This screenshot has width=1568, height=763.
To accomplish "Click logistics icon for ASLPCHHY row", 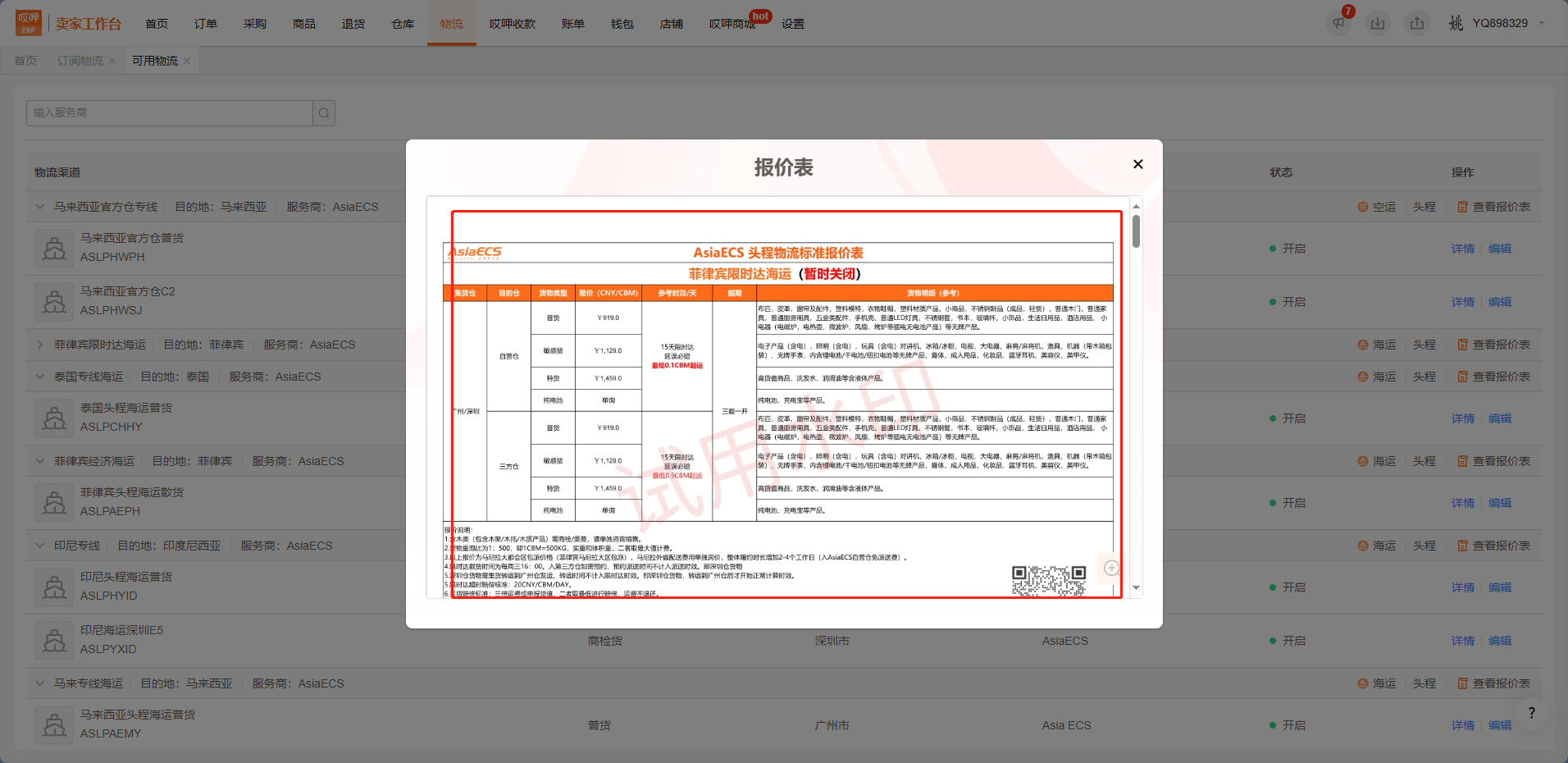I will point(55,418).
